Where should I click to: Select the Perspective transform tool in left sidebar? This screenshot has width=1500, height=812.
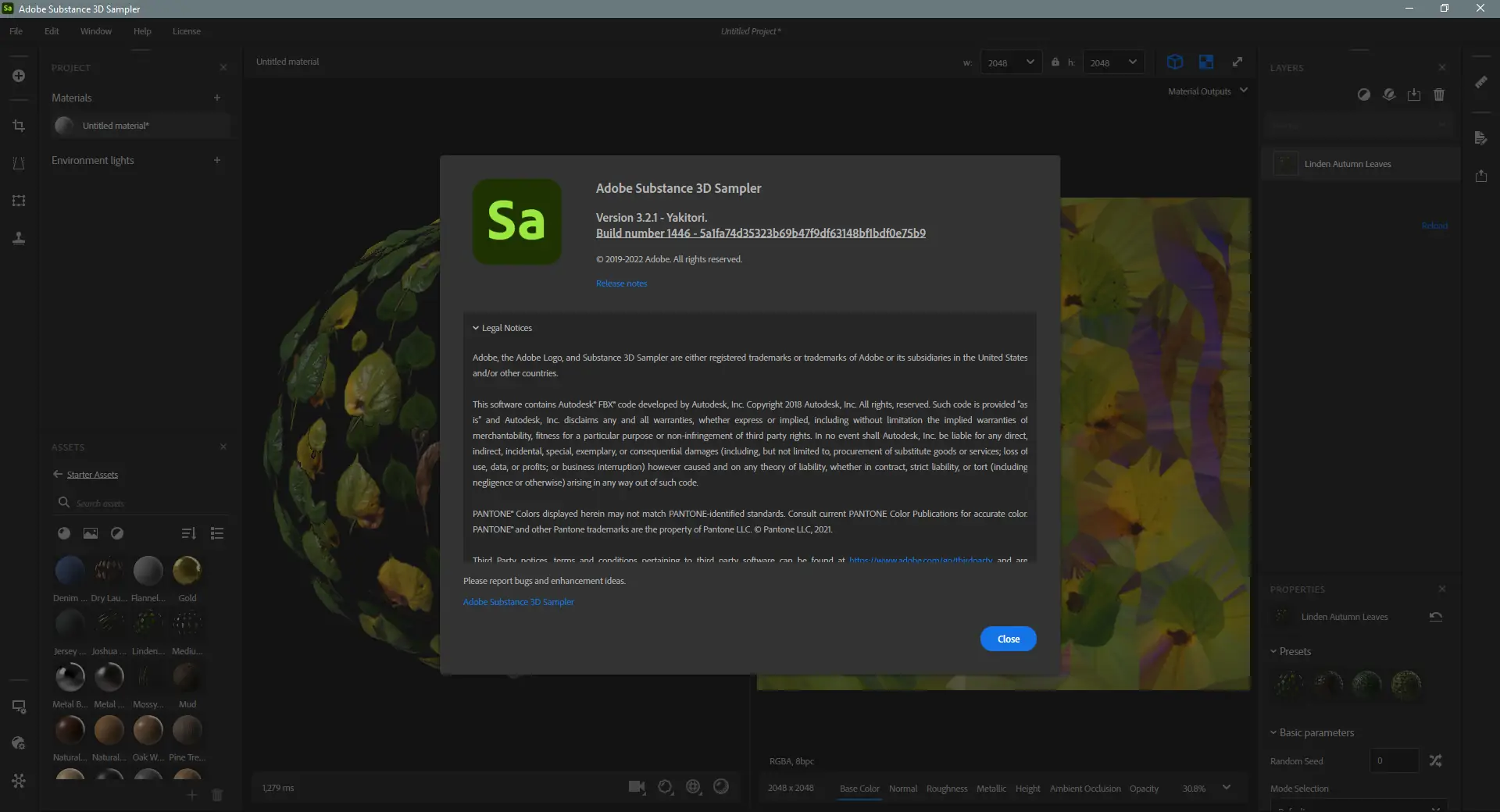coord(19,163)
